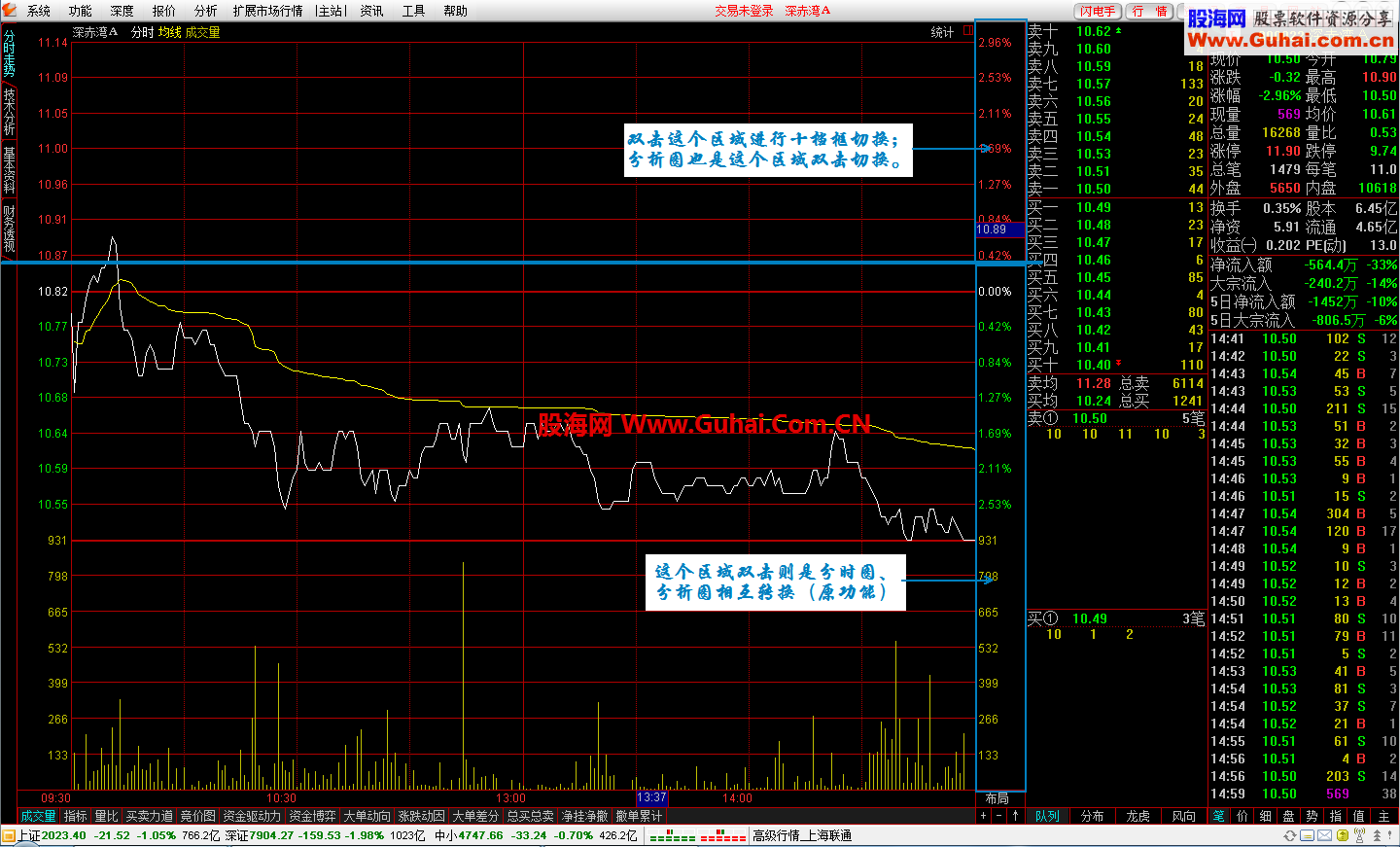Click the small index icon before 上证
This screenshot has width=1400, height=847.
pyautogui.click(x=9, y=835)
